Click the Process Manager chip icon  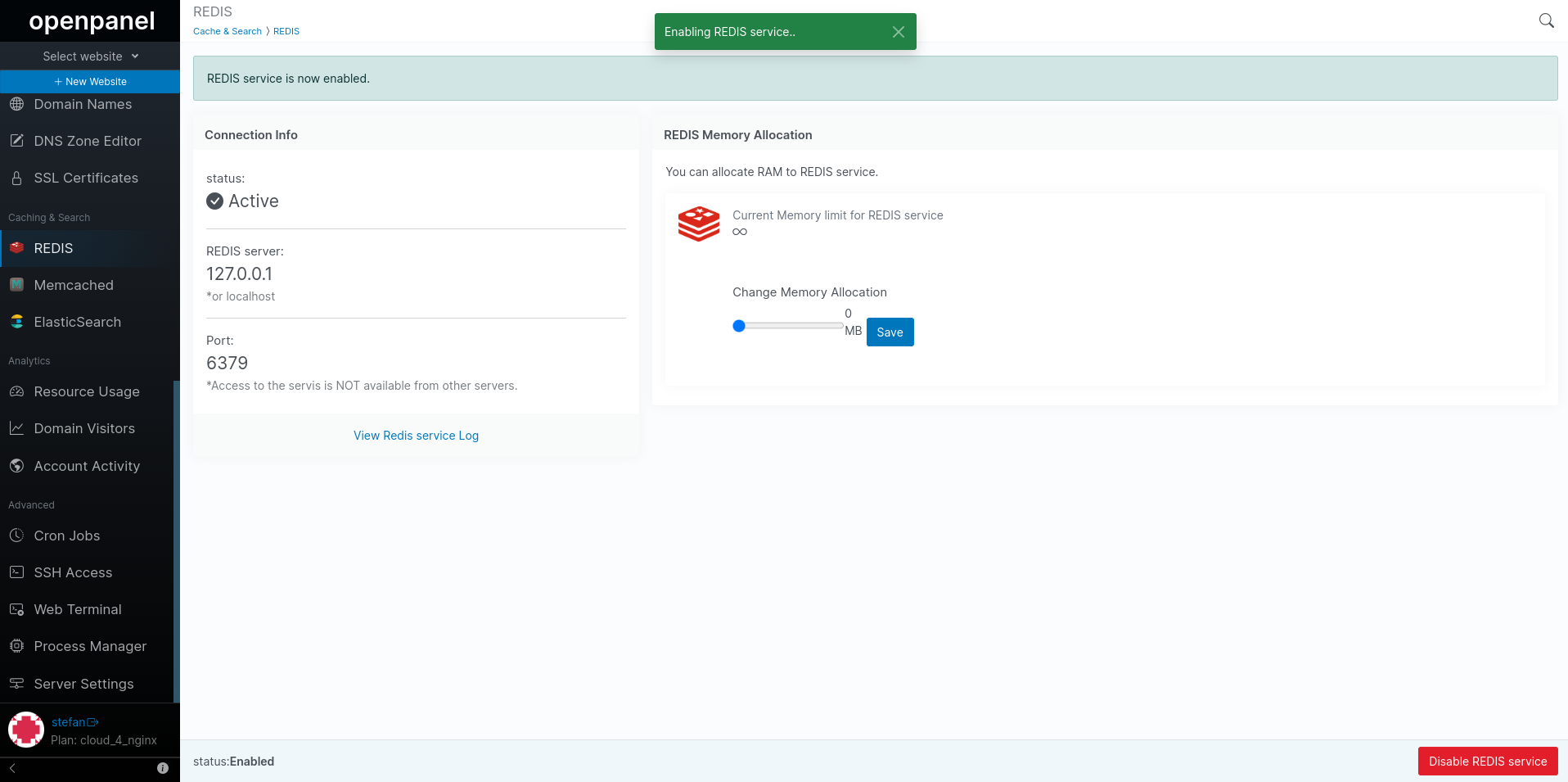(x=16, y=646)
